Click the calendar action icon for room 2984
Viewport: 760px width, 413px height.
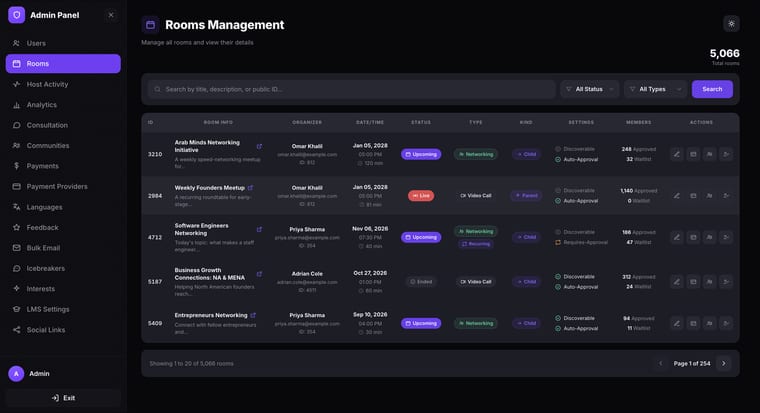693,196
